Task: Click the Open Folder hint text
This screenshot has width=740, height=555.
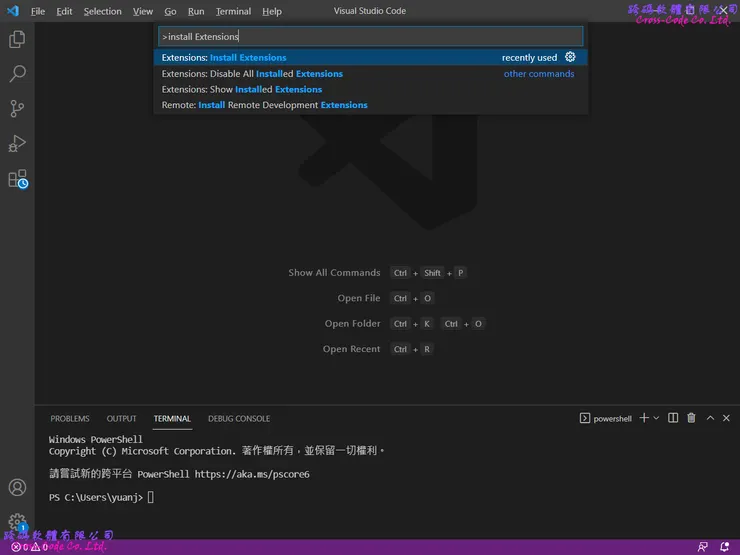Action: [352, 324]
